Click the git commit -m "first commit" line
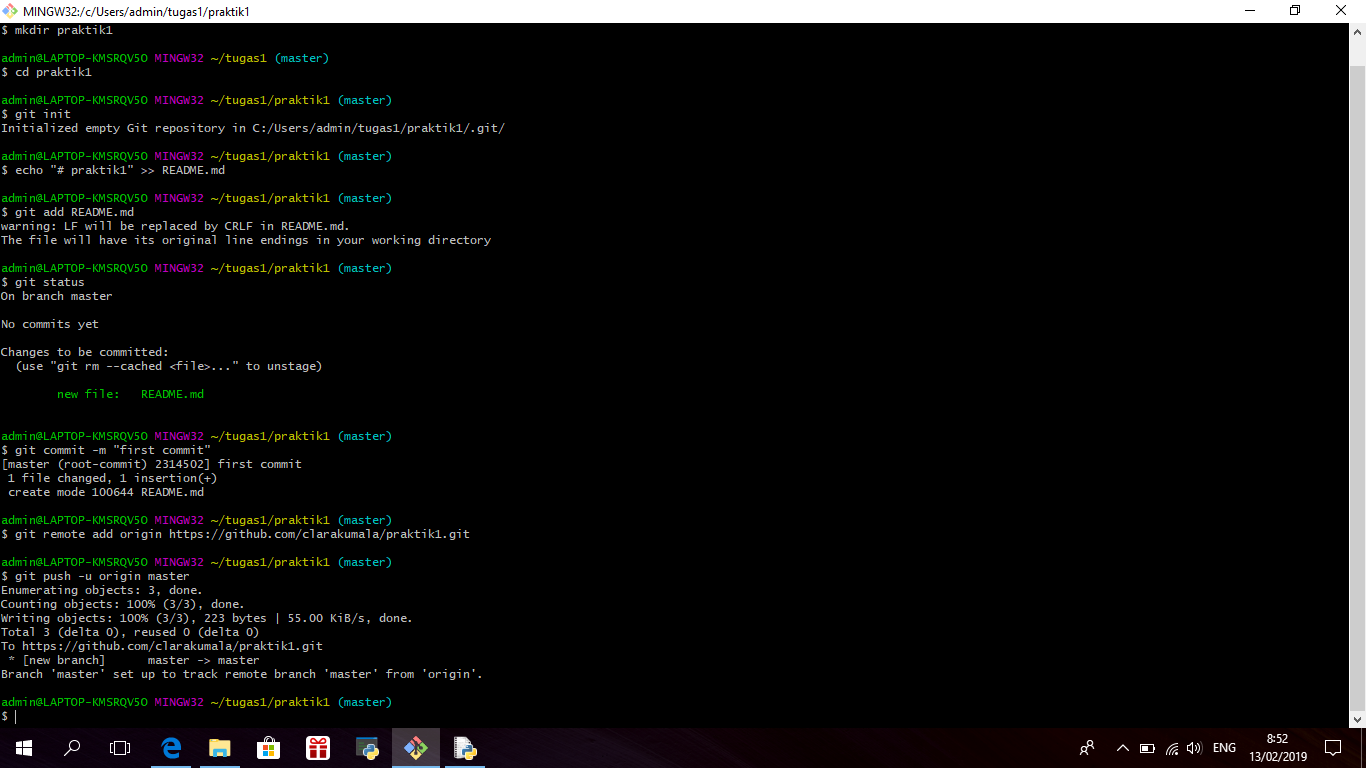1366x768 pixels. click(x=106, y=450)
